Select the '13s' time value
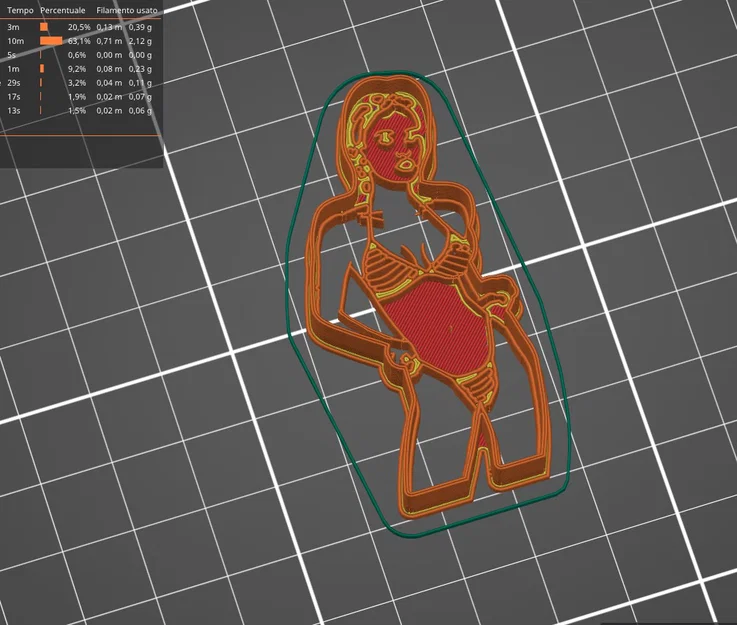 pos(14,110)
